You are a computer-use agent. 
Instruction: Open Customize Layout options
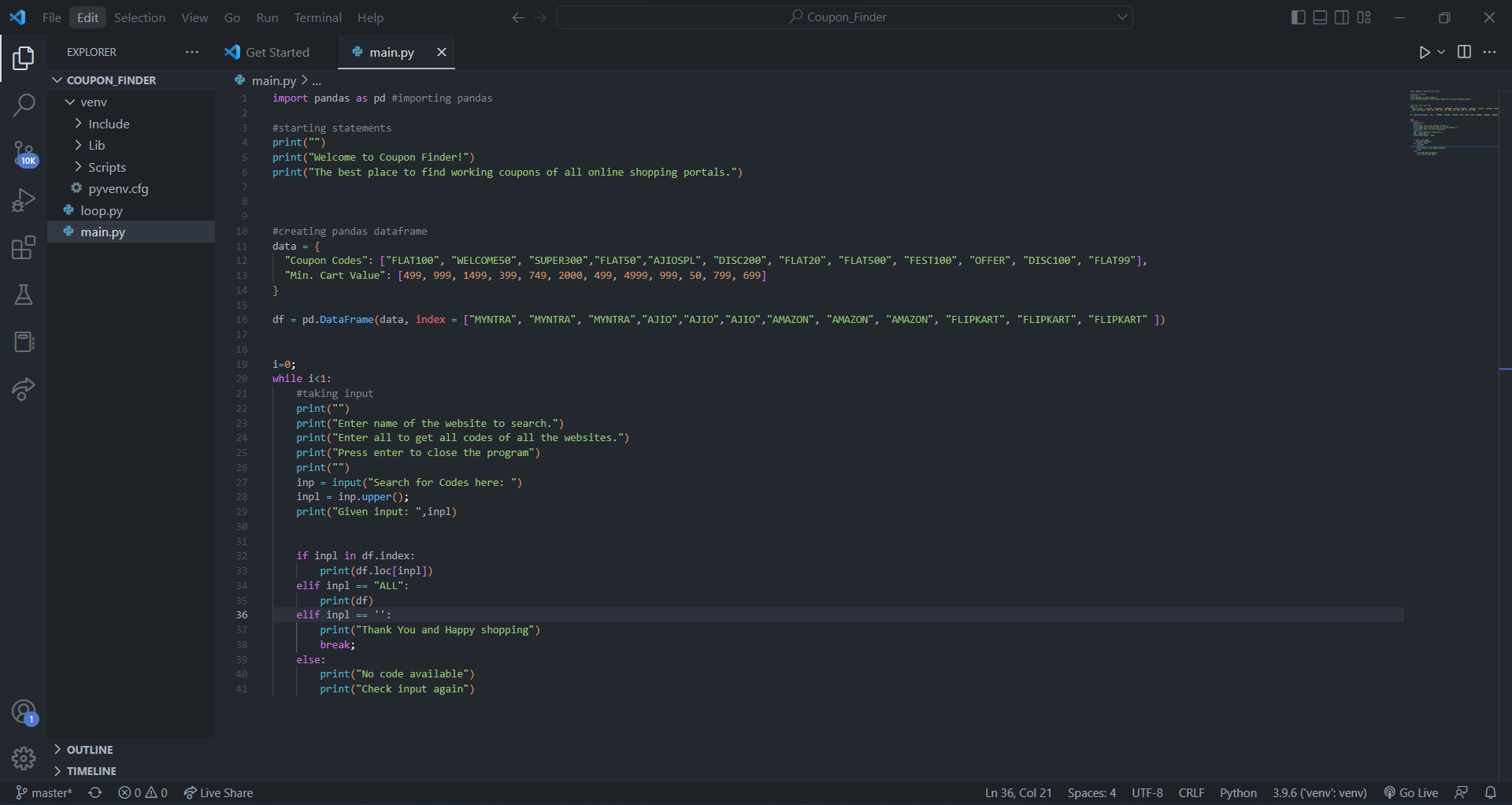(1364, 17)
